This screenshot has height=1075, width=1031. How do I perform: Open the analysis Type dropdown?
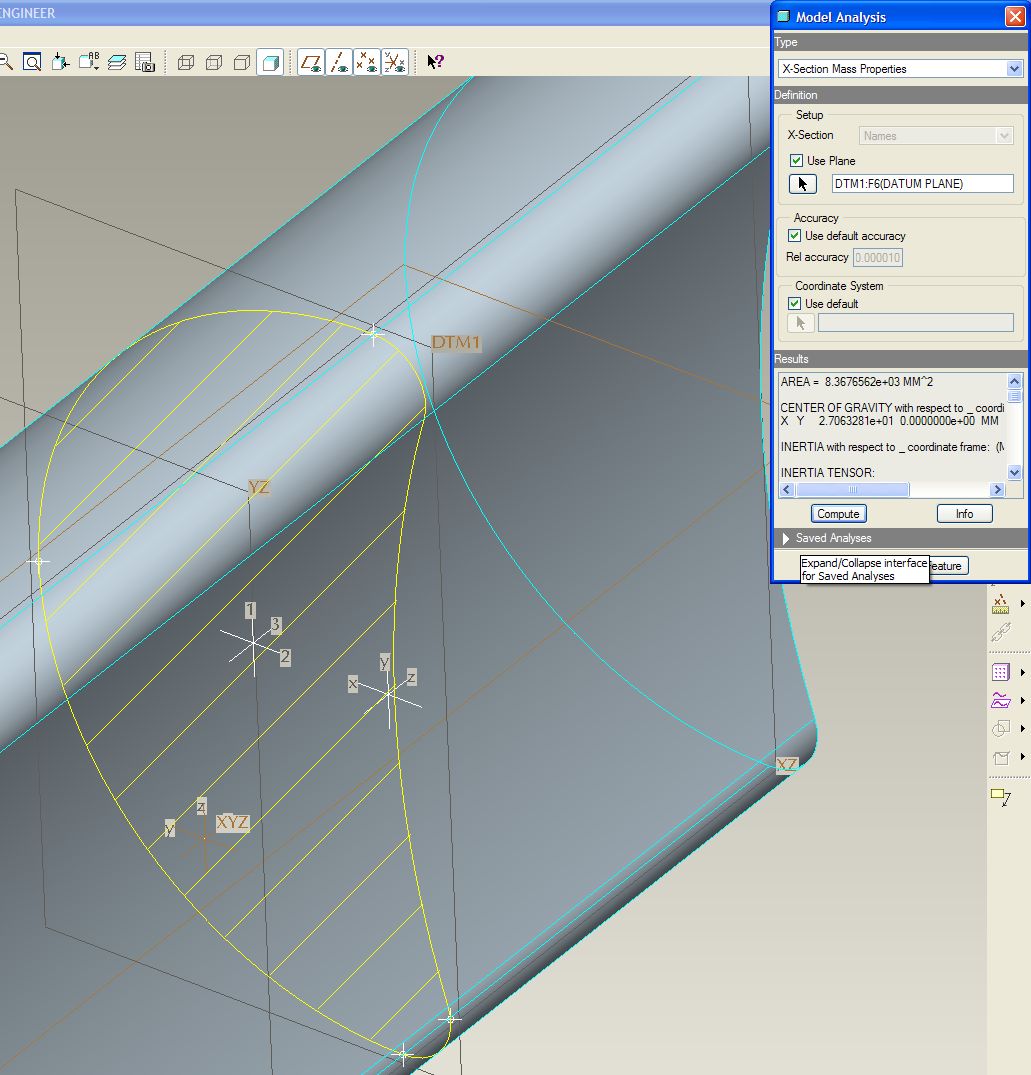(1014, 69)
